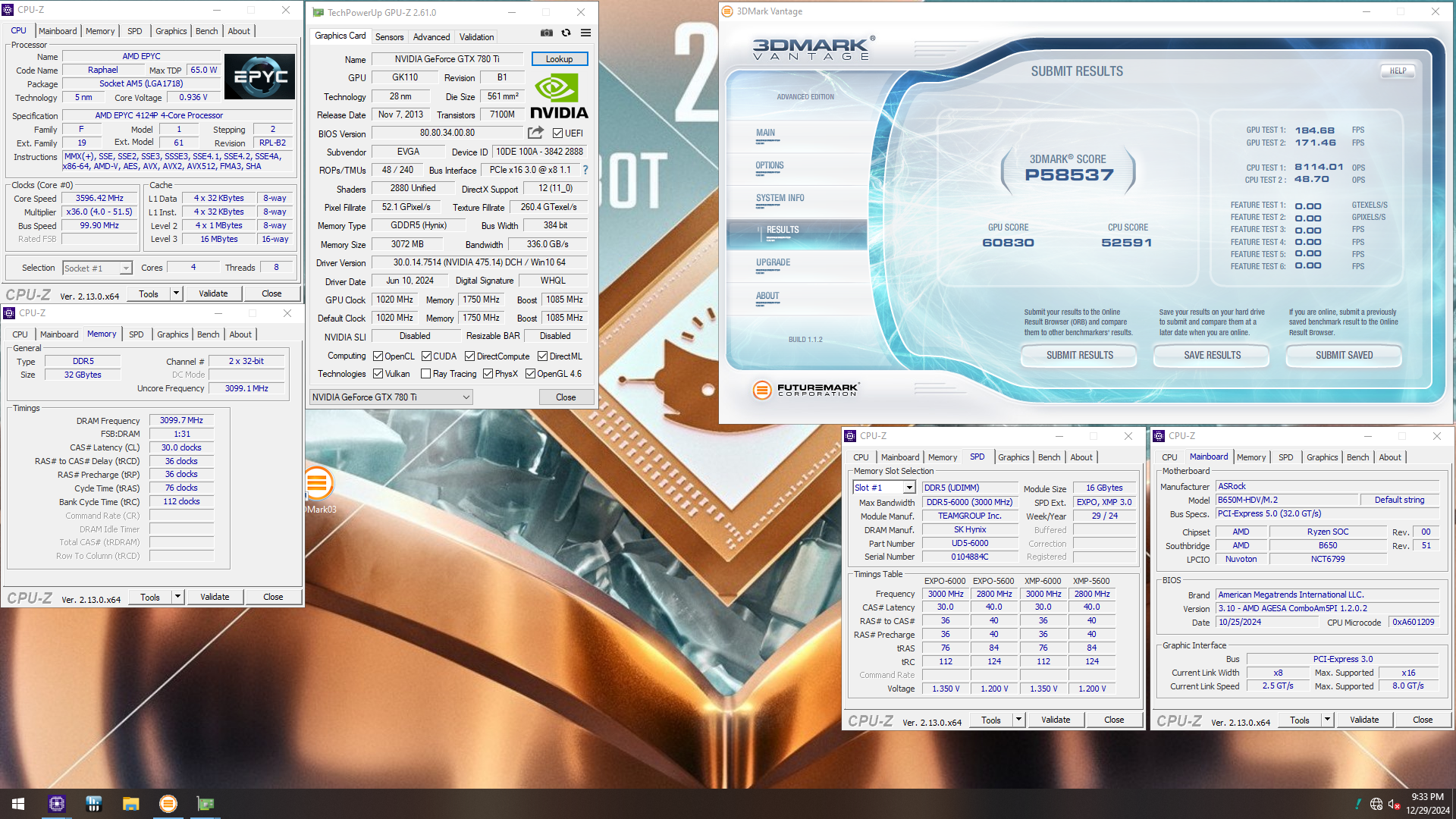Click the EPYC logo in CPU-Z
The height and width of the screenshot is (819, 1456).
point(259,76)
